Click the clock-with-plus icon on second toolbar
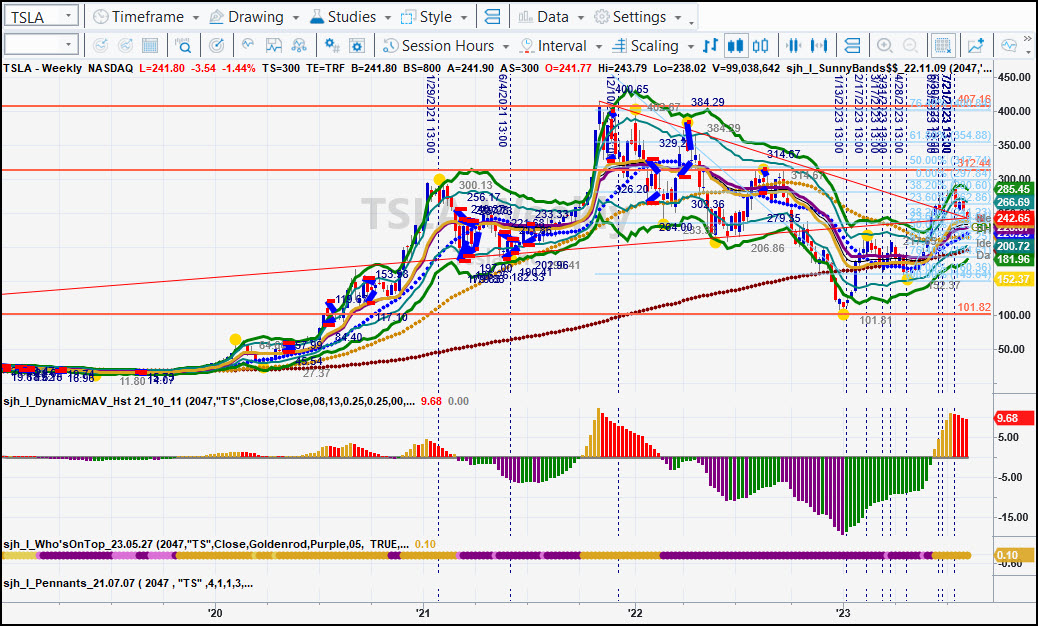The width and height of the screenshot is (1038, 626). [x=101, y=46]
